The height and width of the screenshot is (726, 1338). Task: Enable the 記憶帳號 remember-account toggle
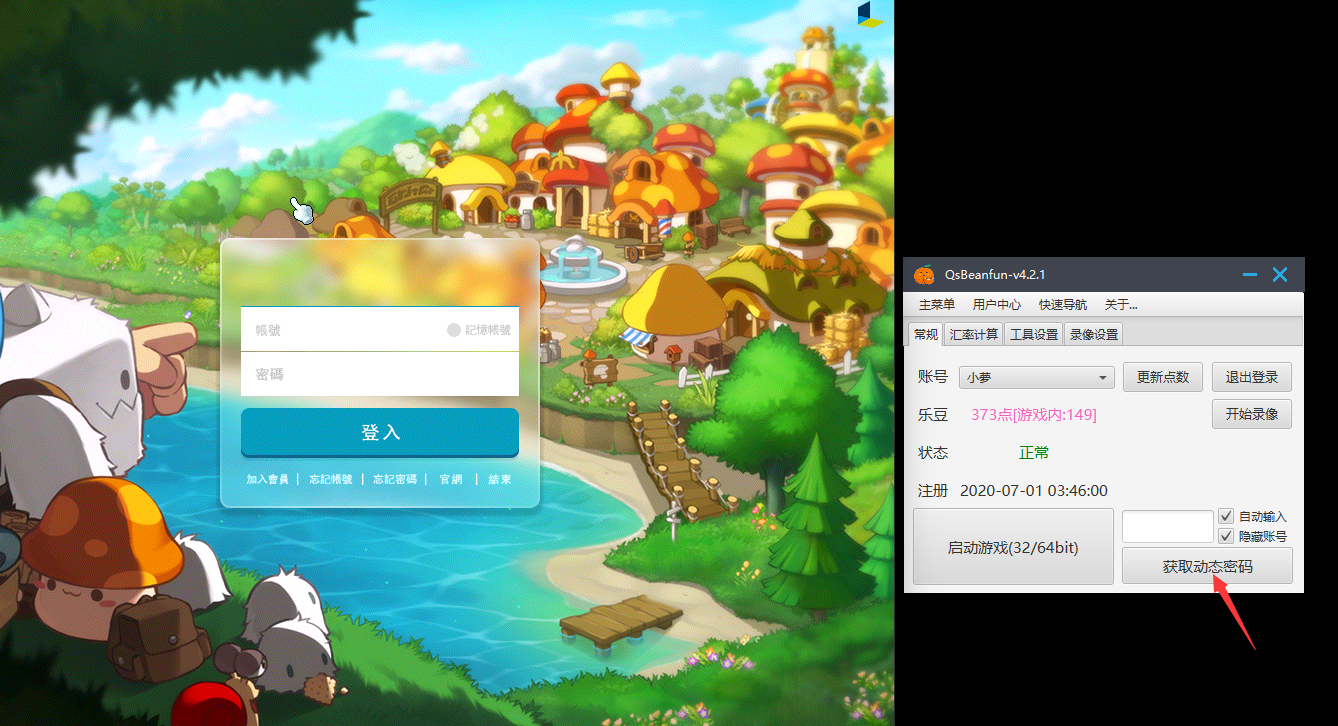coord(454,330)
